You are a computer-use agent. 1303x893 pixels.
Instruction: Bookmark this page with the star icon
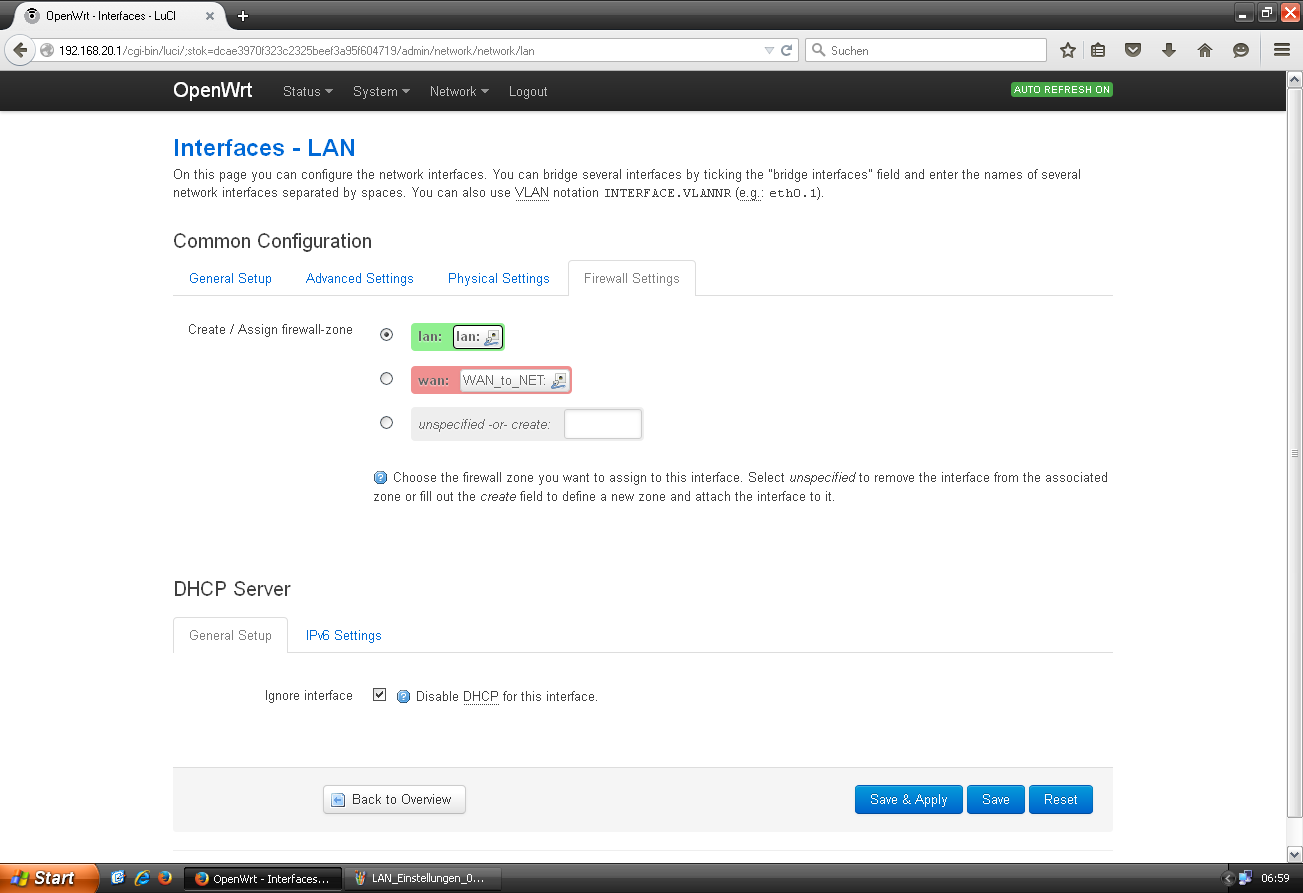[x=1067, y=50]
